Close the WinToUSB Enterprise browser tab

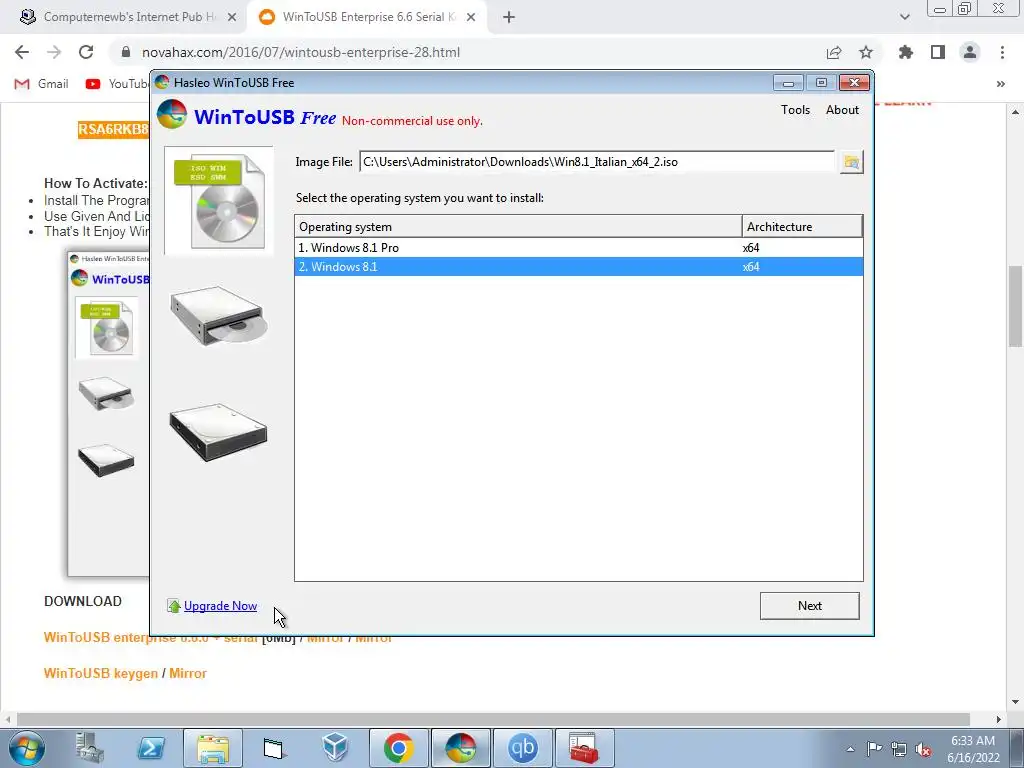471,18
